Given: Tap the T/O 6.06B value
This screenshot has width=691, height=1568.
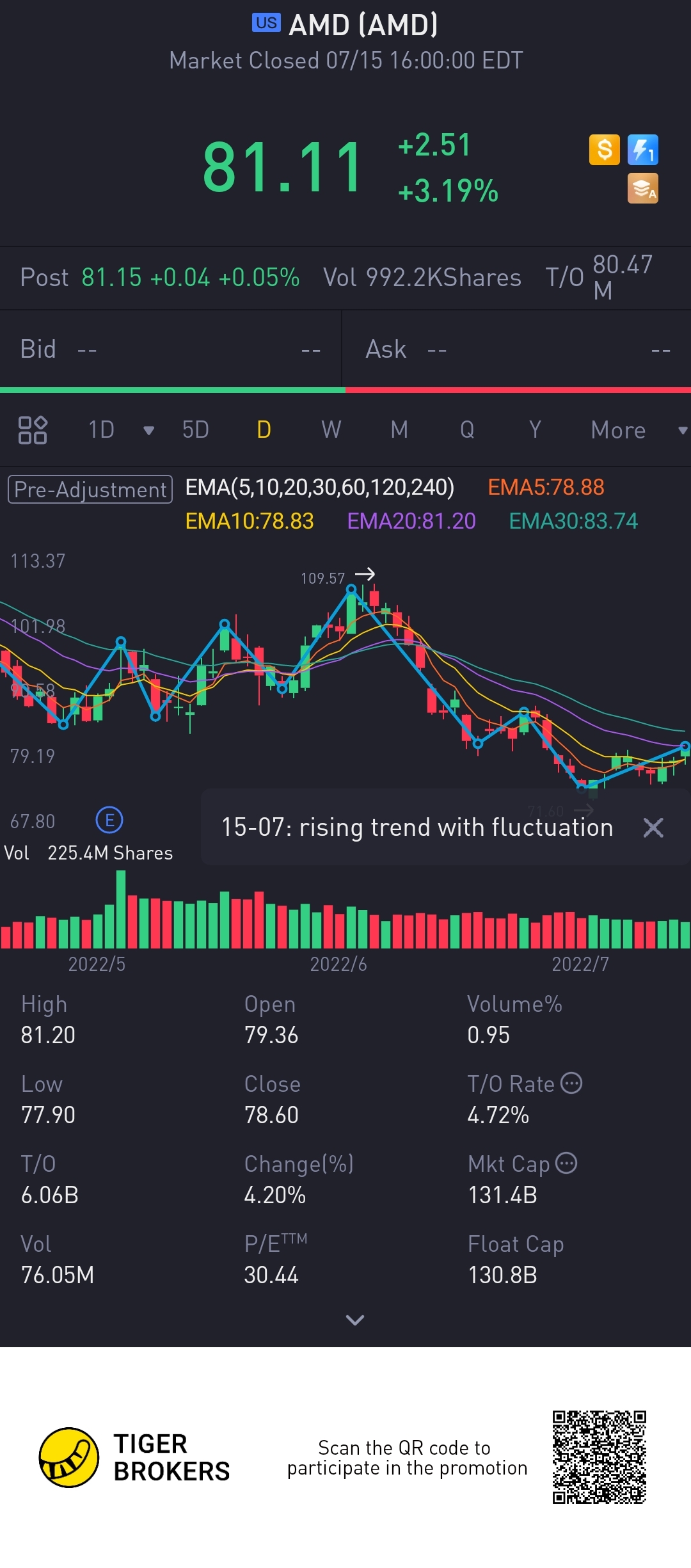Looking at the screenshot, I should pyautogui.click(x=49, y=1195).
